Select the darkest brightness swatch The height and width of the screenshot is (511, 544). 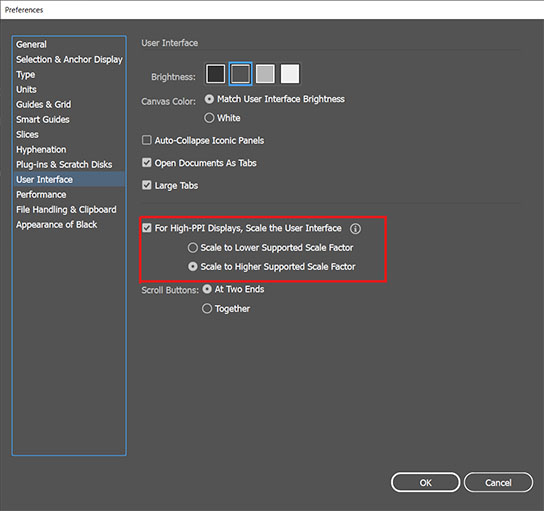[215, 74]
